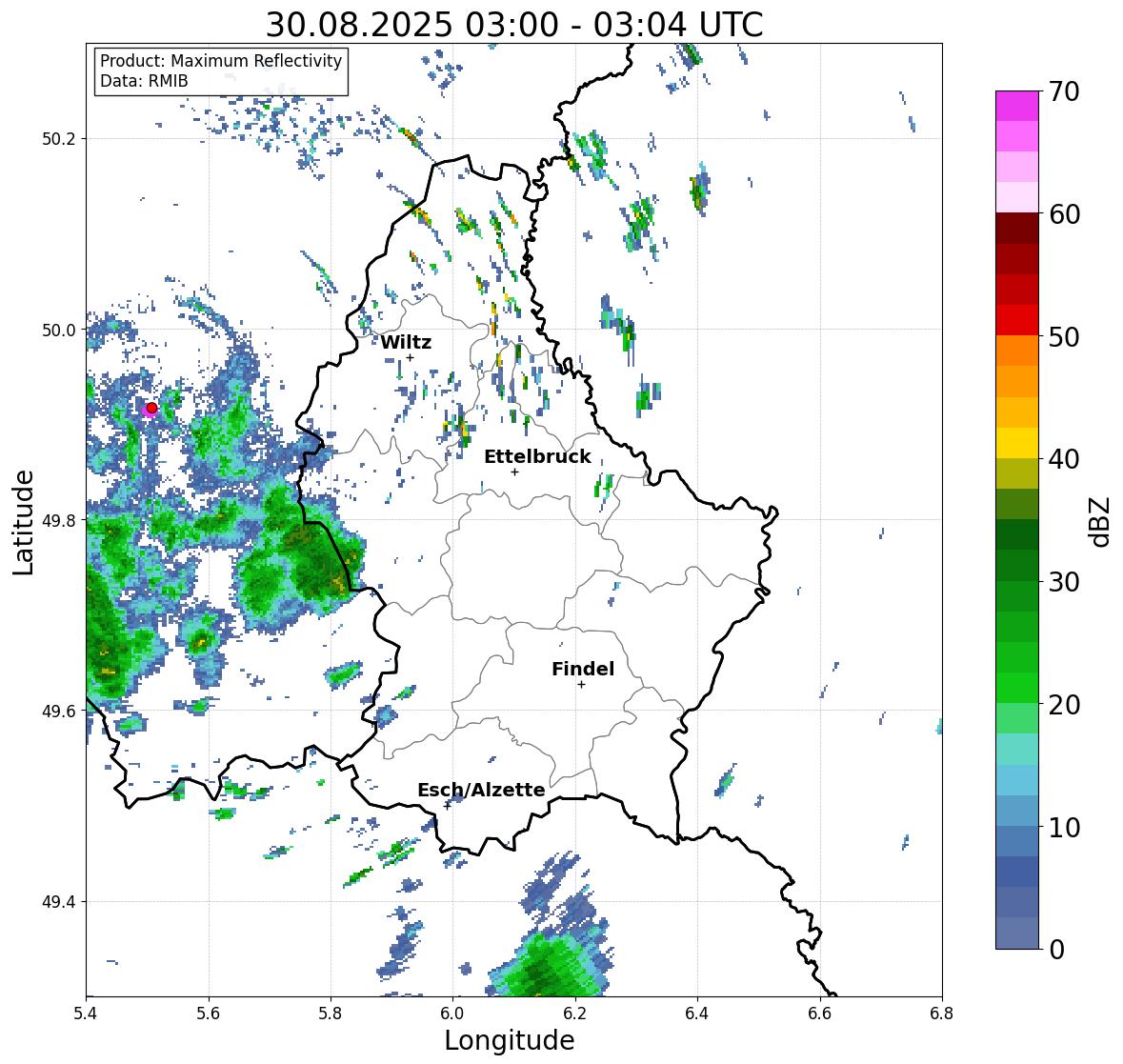Click the magenta top colorbar segment
Screen dimensions: 1123x1064
tap(1017, 106)
